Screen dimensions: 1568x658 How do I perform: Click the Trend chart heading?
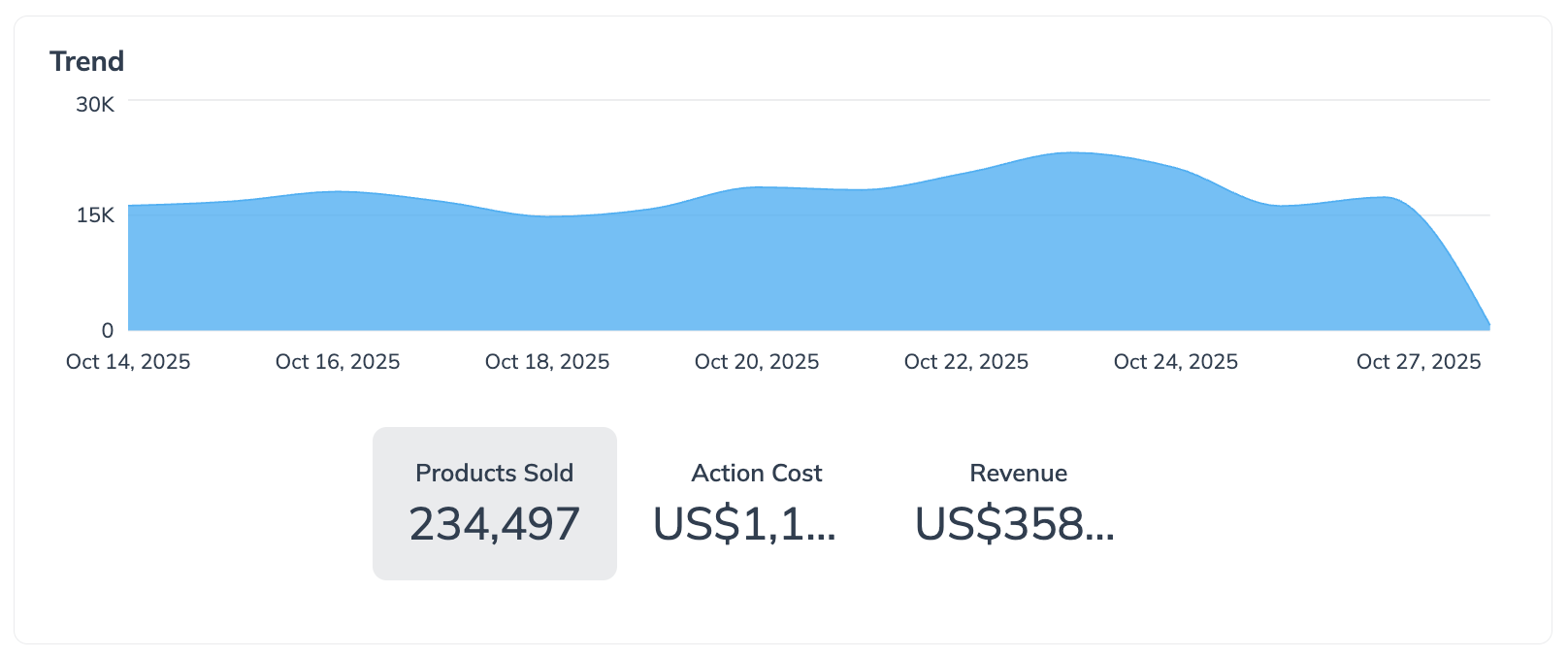click(x=87, y=61)
